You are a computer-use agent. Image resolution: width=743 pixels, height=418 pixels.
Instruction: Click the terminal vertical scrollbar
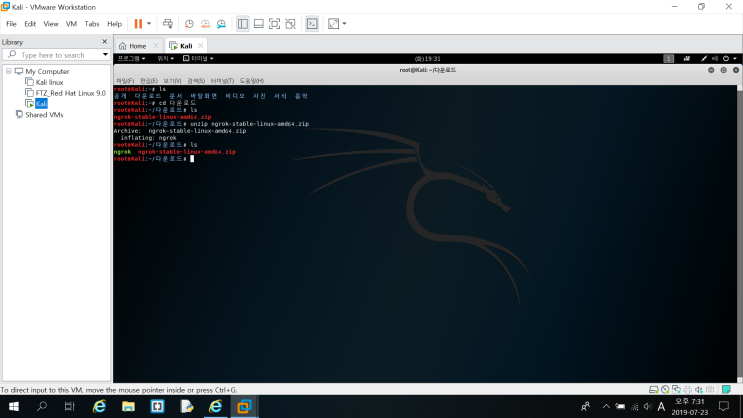tap(740, 233)
